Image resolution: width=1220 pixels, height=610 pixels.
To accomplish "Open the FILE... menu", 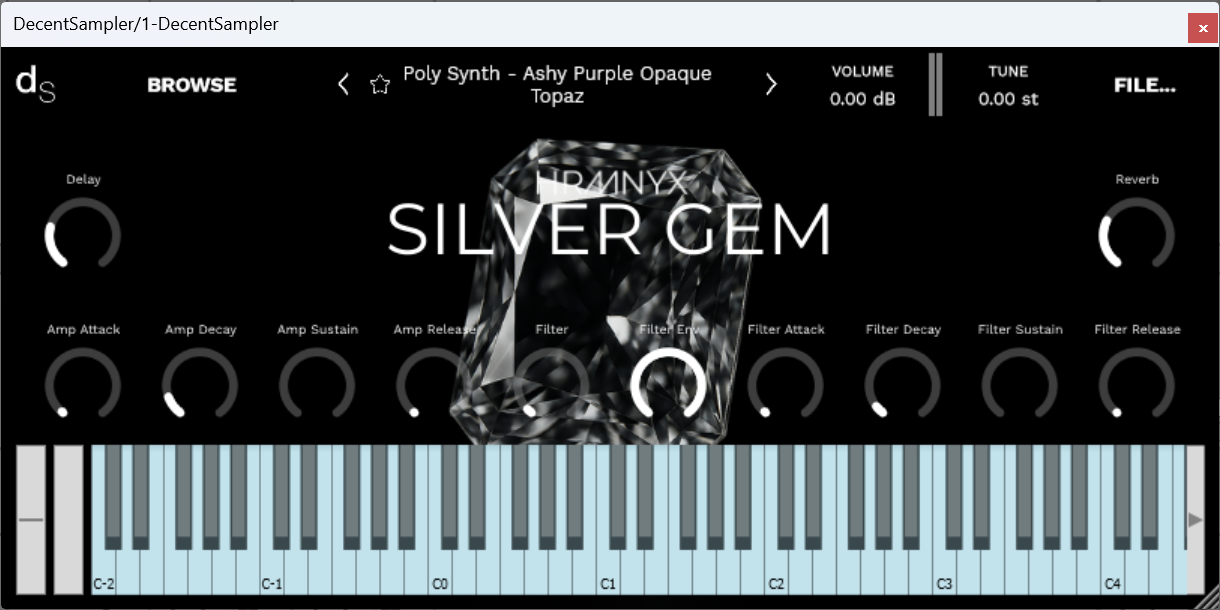I will 1145,85.
